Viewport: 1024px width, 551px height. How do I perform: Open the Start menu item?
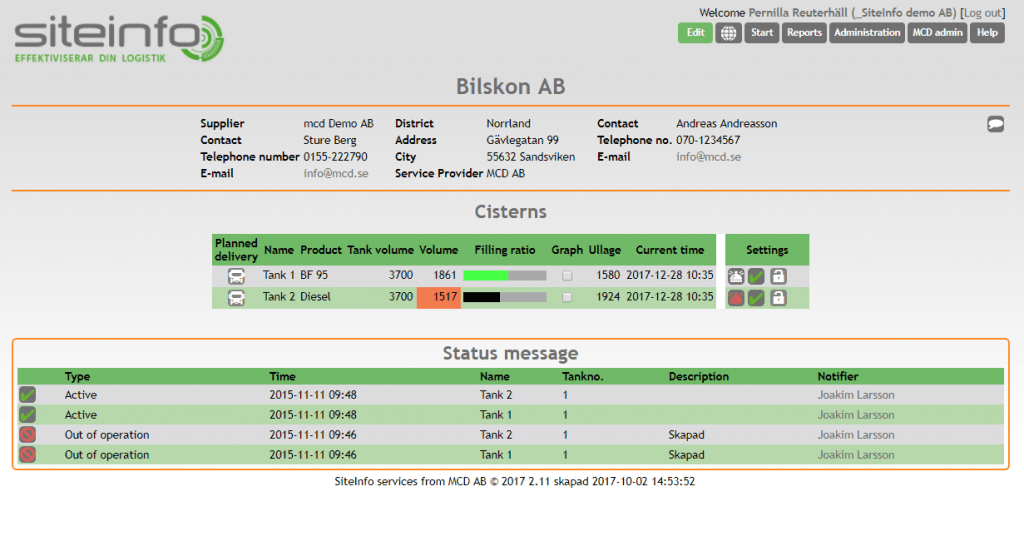(761, 33)
